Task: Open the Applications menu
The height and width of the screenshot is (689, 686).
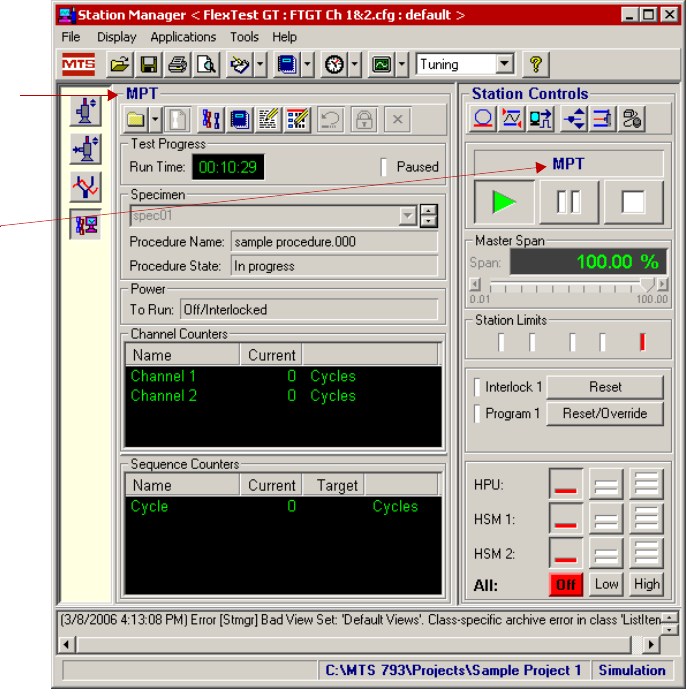Action: coord(183,37)
